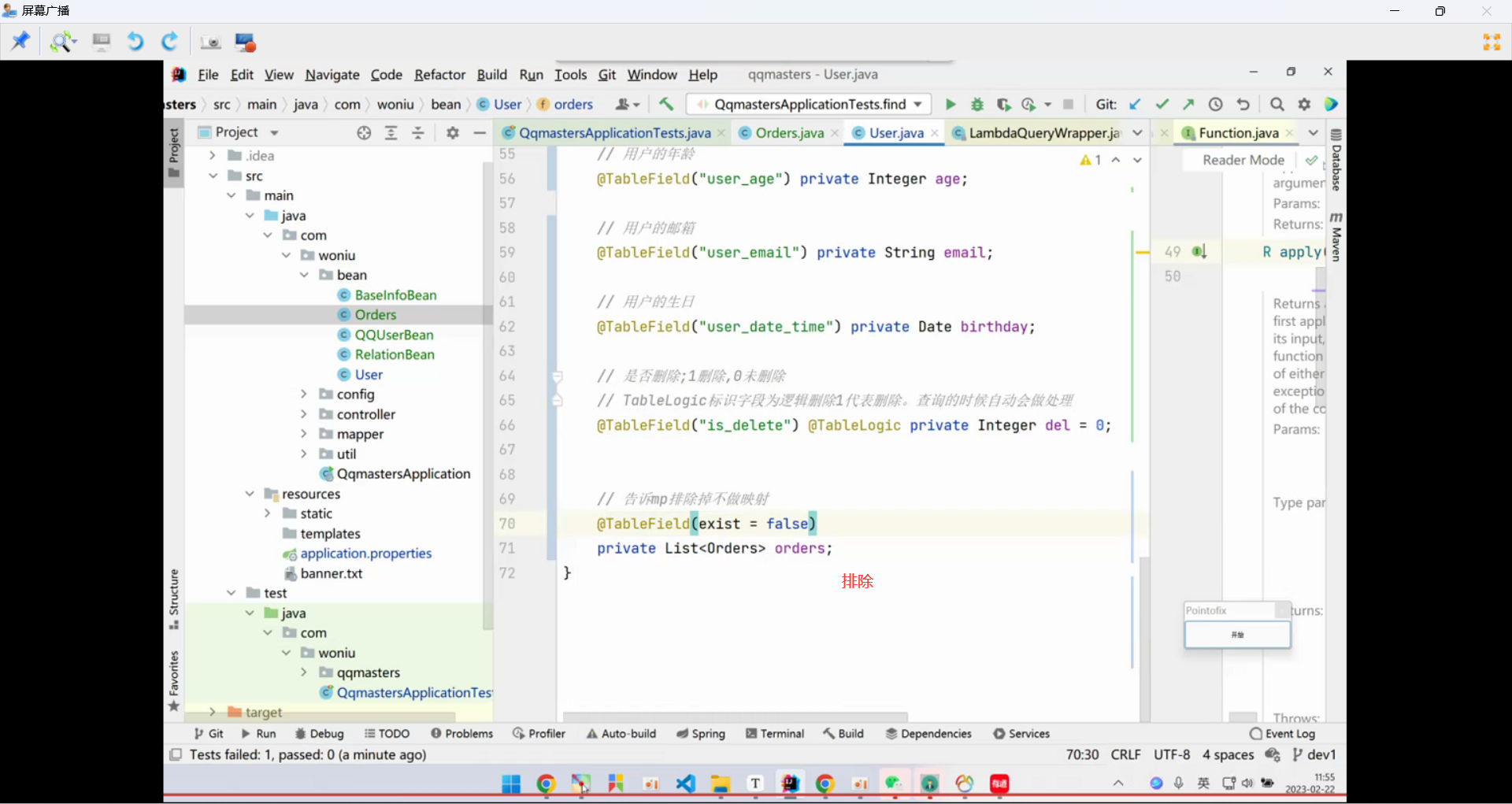Switch to the Orders.java editor tab
The width and height of the screenshot is (1512, 804).
(x=789, y=133)
